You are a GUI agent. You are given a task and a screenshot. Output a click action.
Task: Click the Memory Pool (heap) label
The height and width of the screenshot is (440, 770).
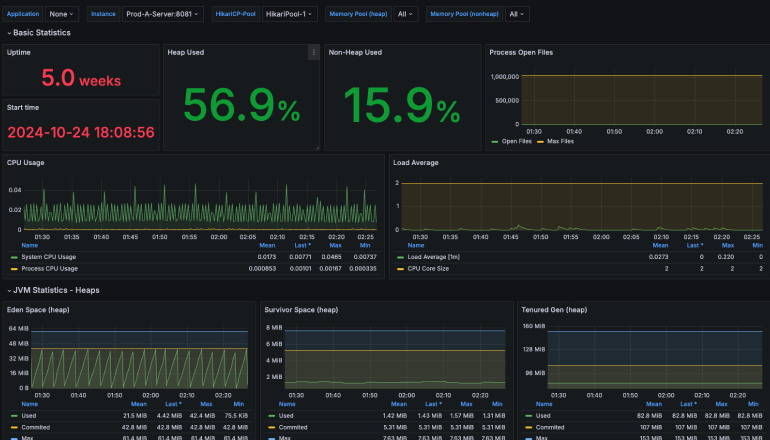pos(358,14)
